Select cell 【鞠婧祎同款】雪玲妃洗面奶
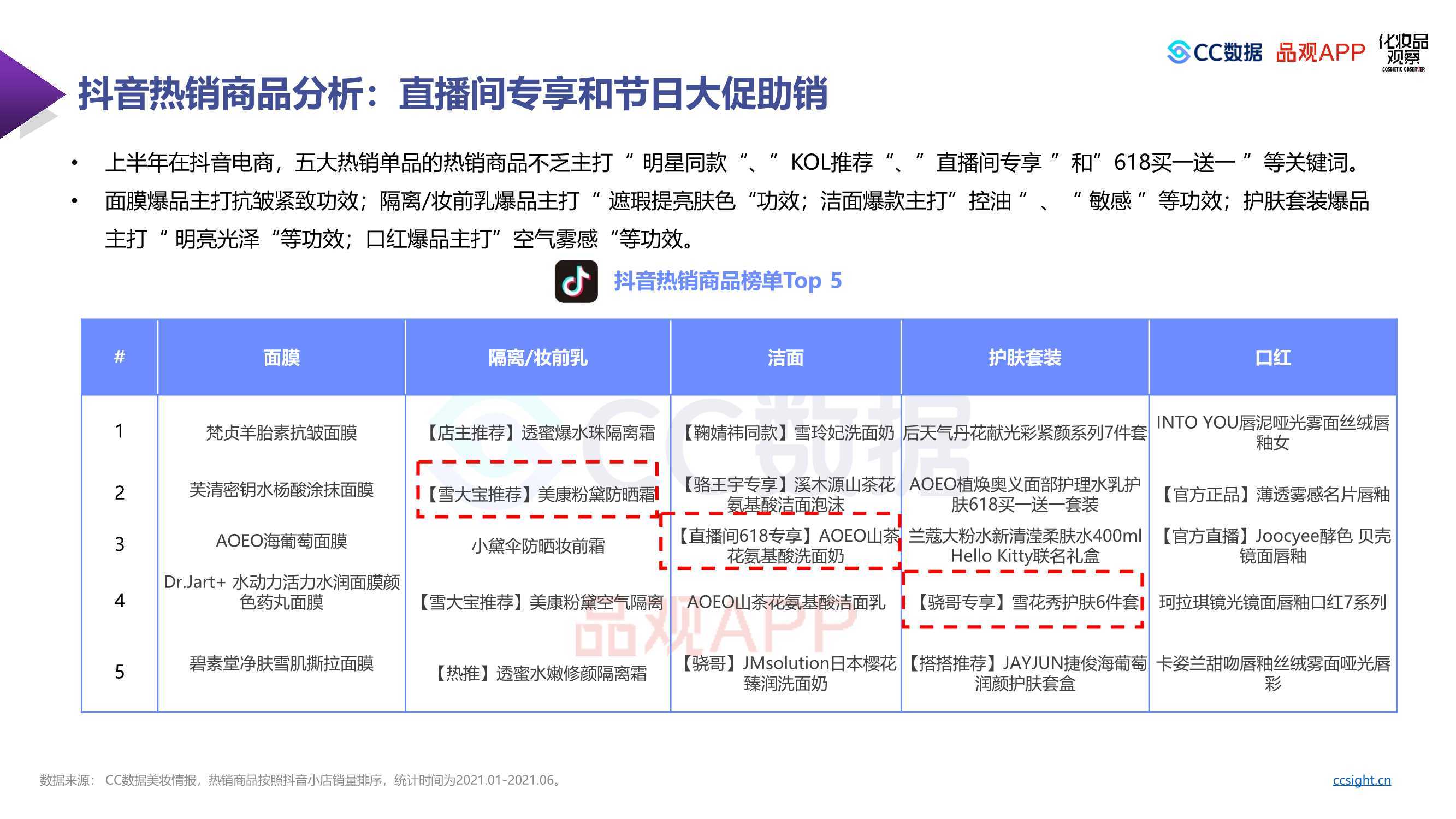The width and height of the screenshot is (1456, 819). 786,433
